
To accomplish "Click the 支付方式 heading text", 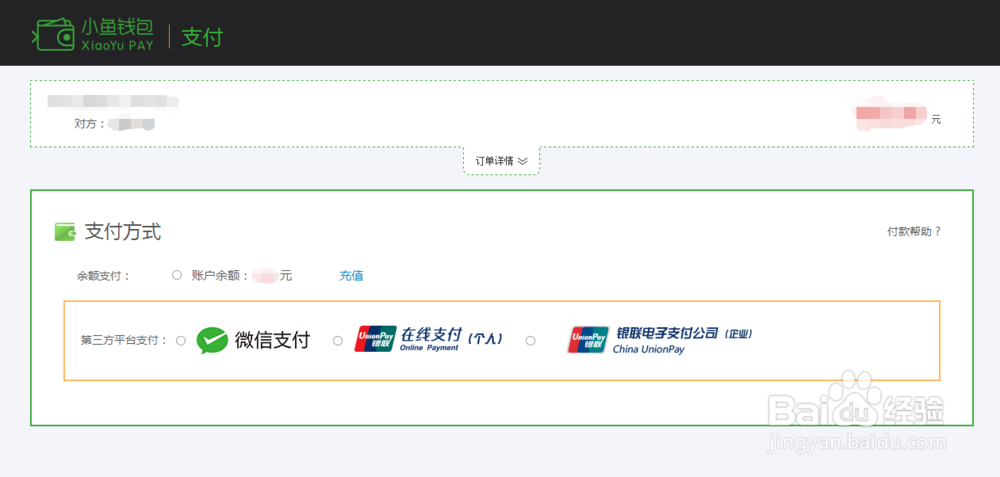I will point(123,232).
